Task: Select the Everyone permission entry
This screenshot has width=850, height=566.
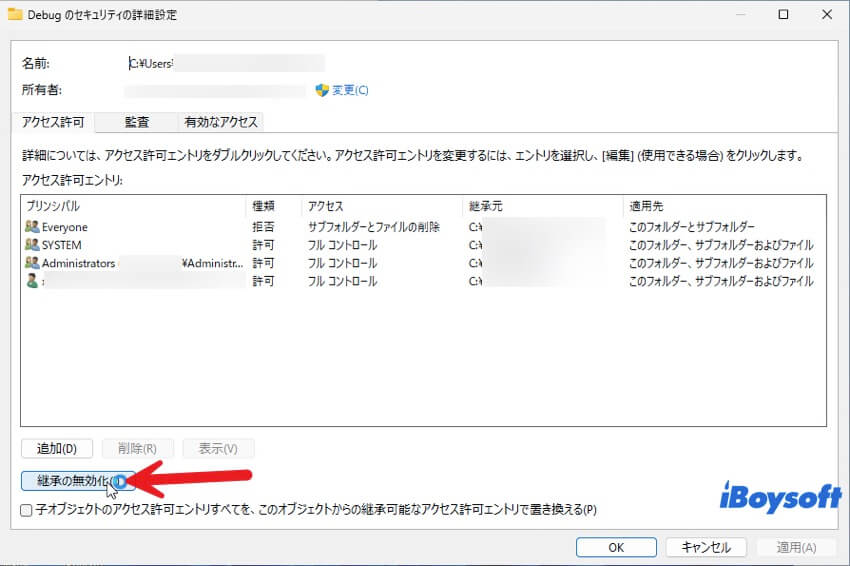Action: pyautogui.click(x=423, y=227)
